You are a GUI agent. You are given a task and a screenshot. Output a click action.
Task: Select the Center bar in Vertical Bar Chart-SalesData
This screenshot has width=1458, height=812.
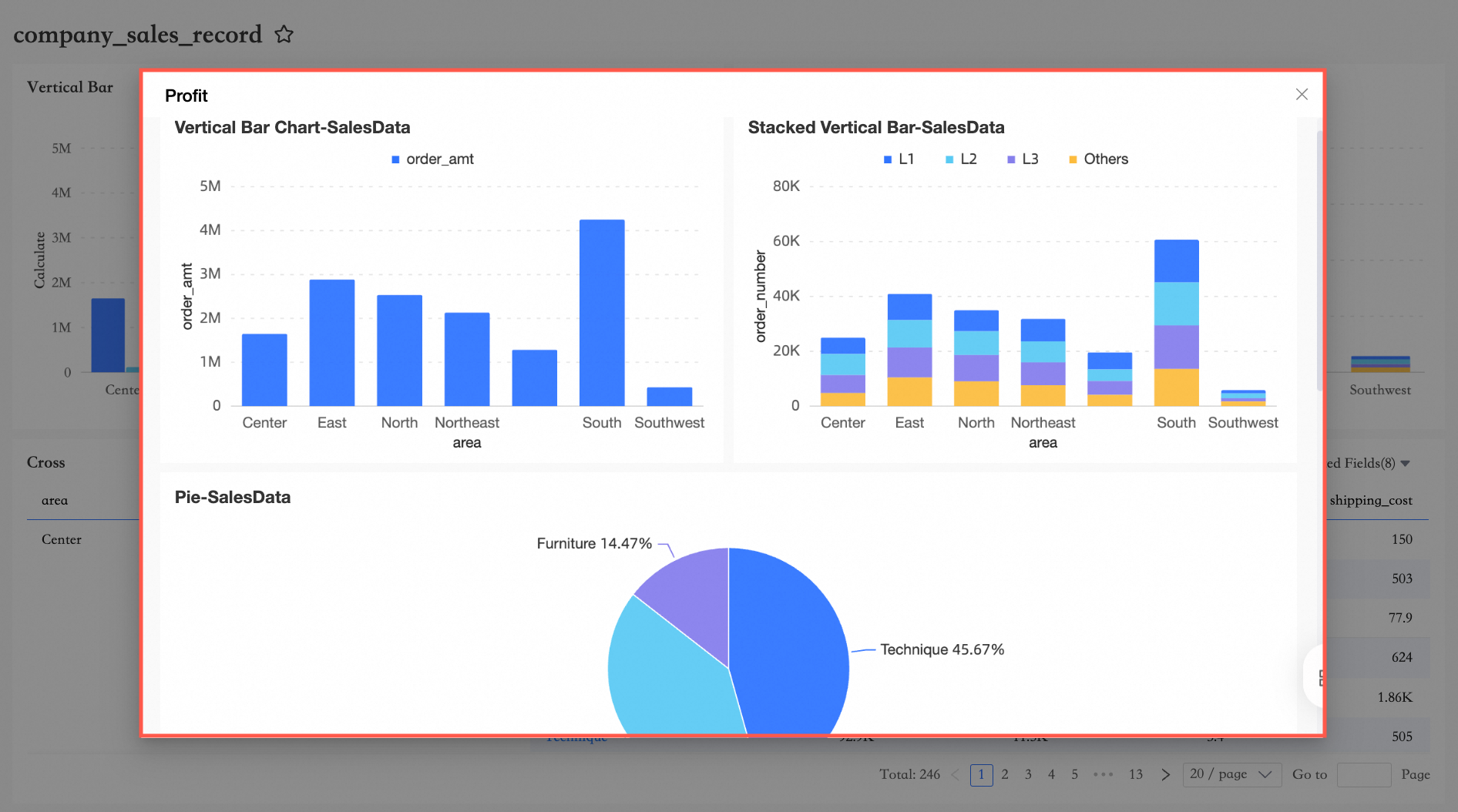[264, 370]
